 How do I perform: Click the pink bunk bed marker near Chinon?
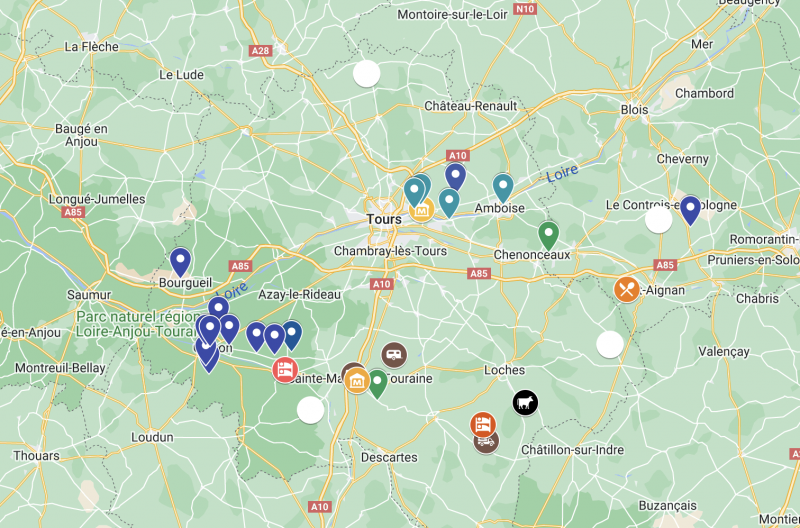click(x=285, y=370)
